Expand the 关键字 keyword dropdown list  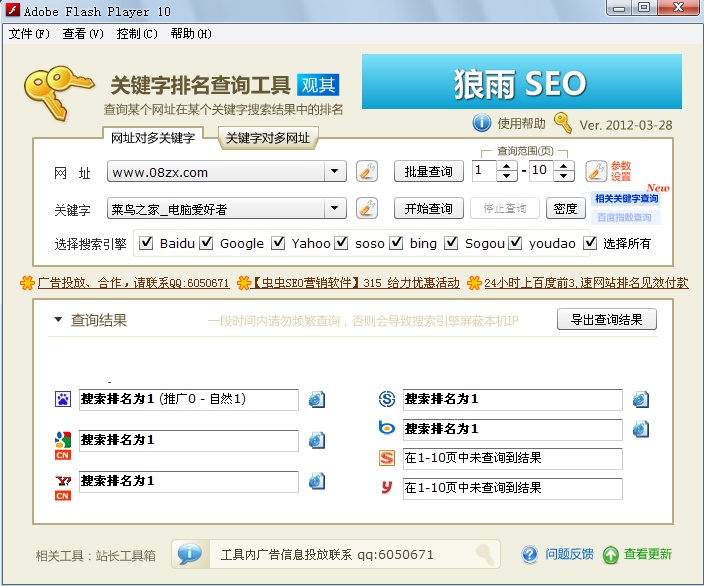point(334,208)
